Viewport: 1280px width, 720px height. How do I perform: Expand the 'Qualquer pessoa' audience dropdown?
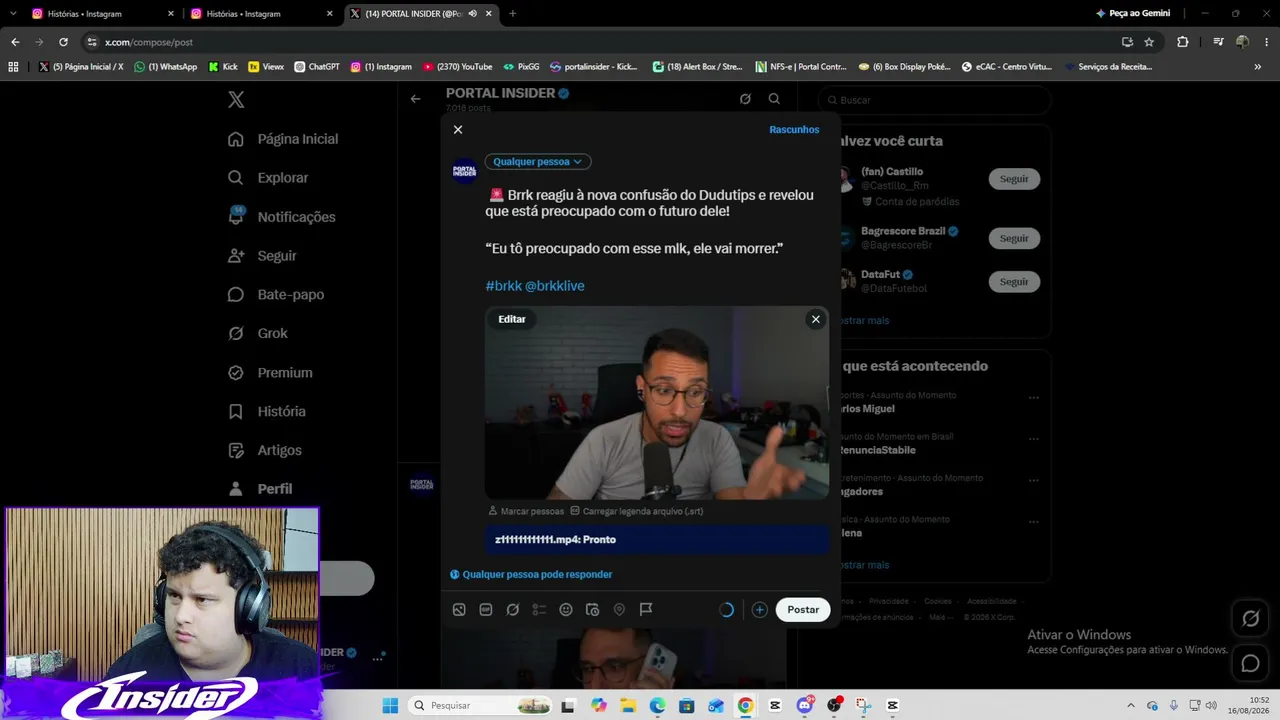(538, 162)
